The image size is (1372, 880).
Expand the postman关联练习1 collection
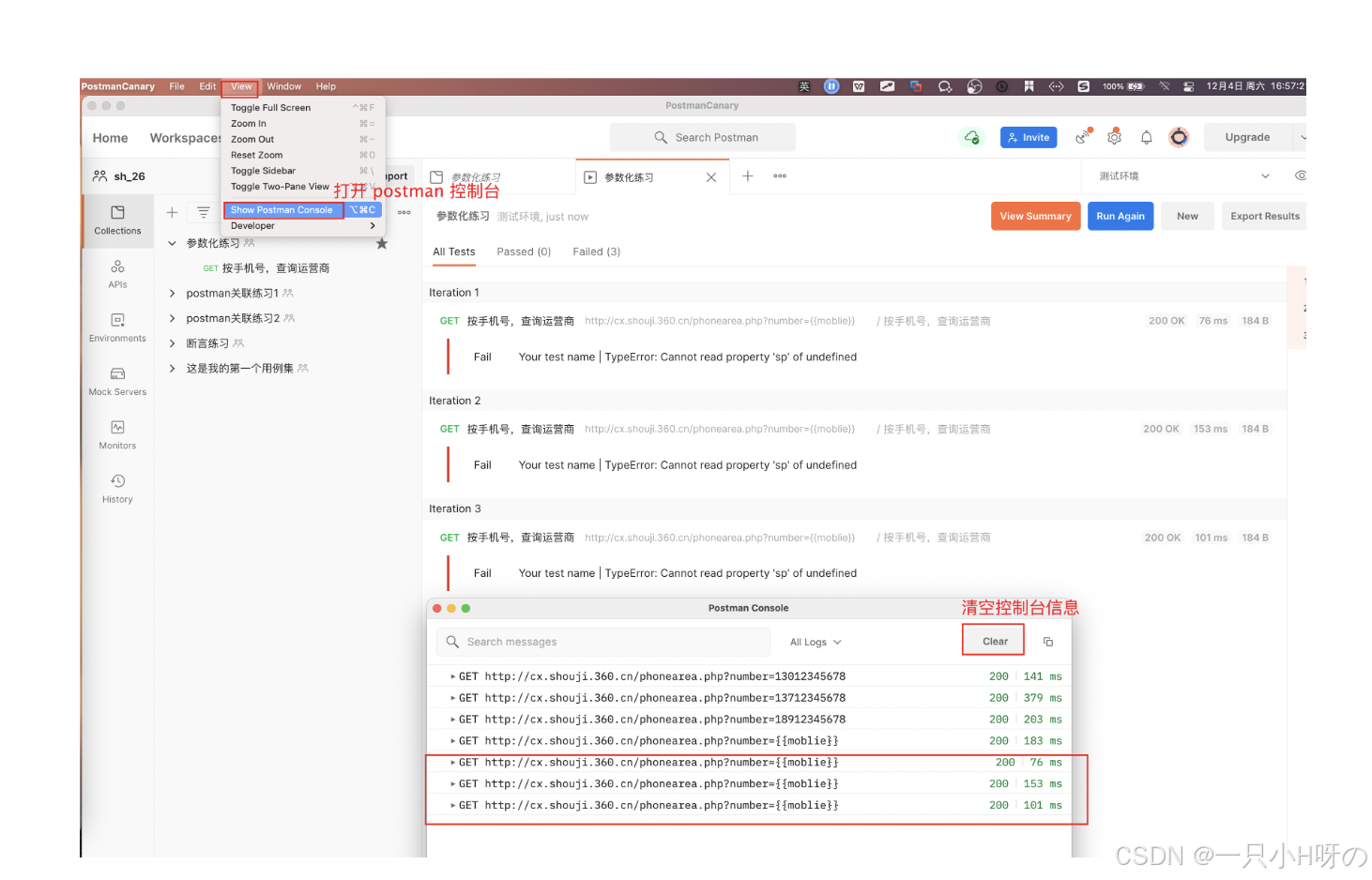(172, 294)
